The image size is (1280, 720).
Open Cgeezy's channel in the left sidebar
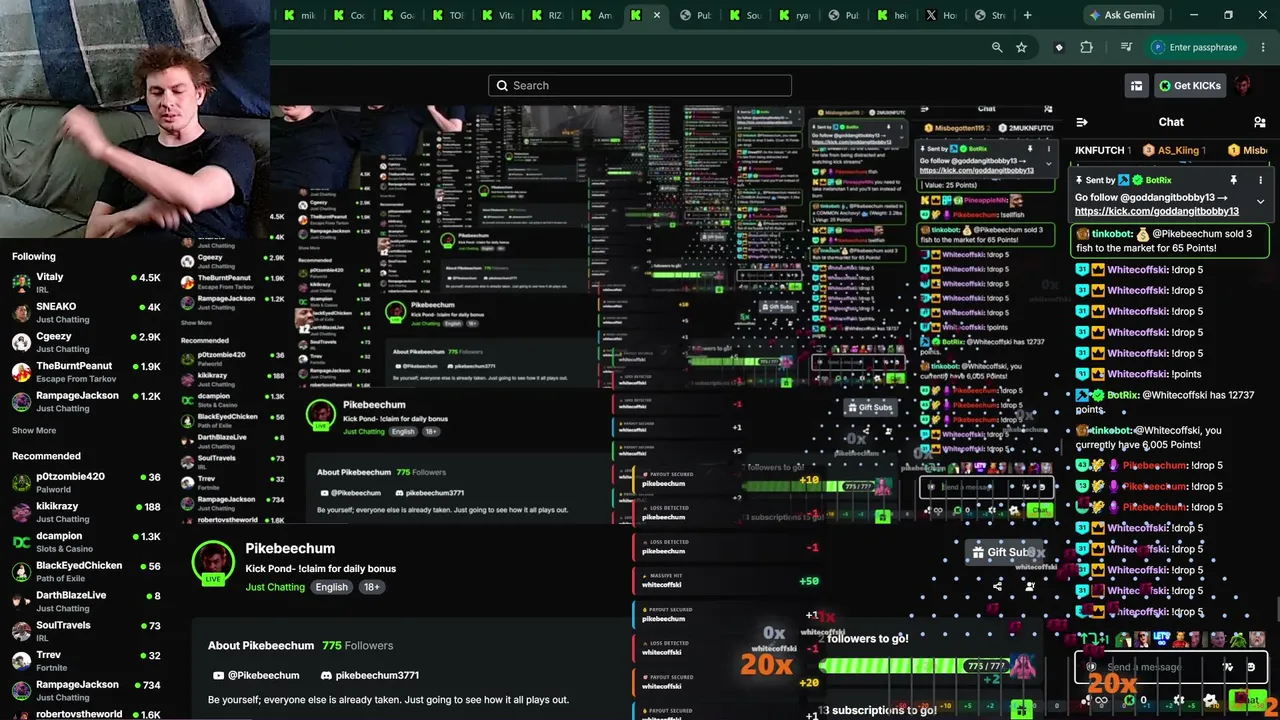pos(85,342)
